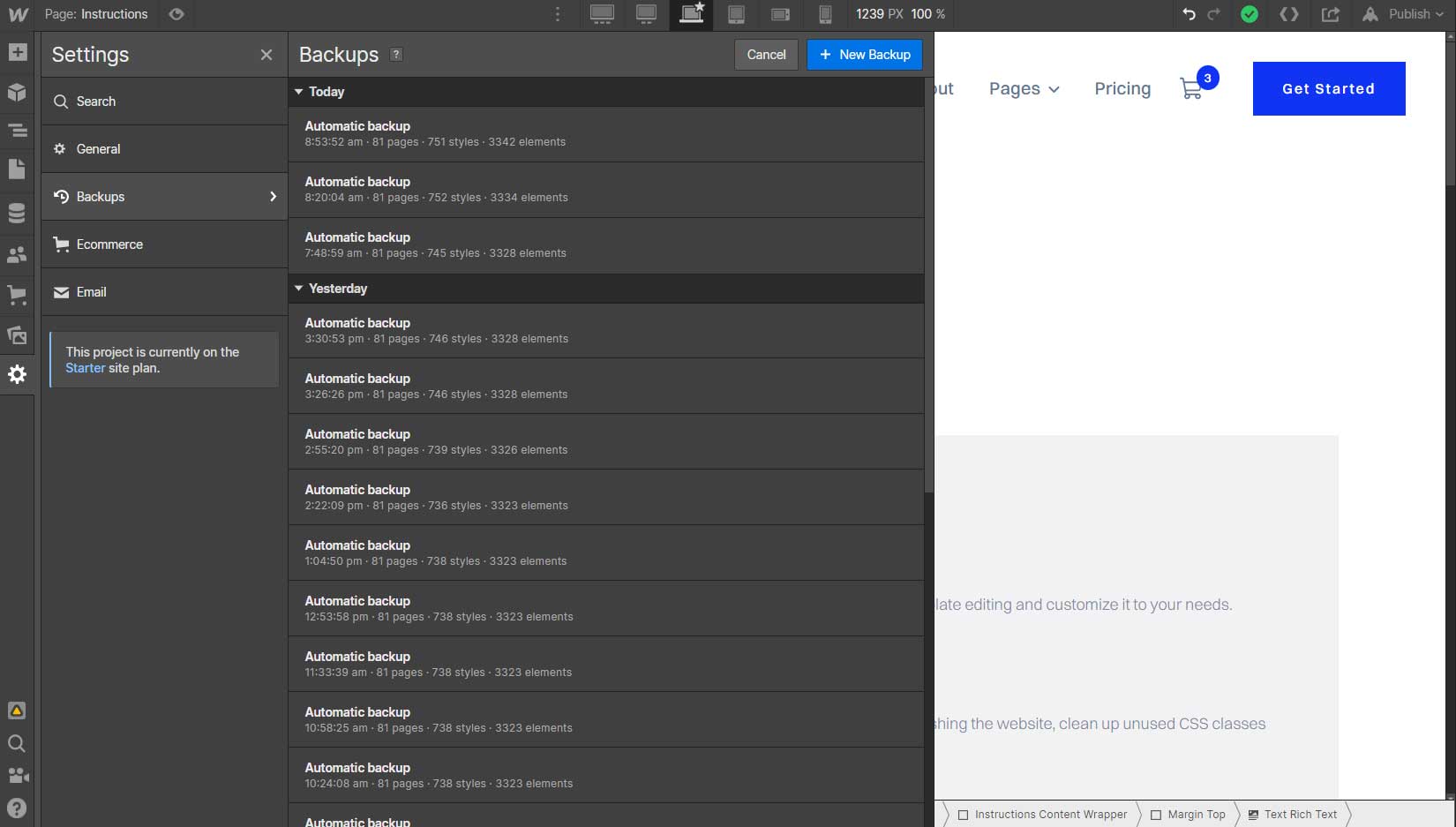Screen dimensions: 1456x827
Task: Open the CMS Collections panel
Action: coord(17,212)
